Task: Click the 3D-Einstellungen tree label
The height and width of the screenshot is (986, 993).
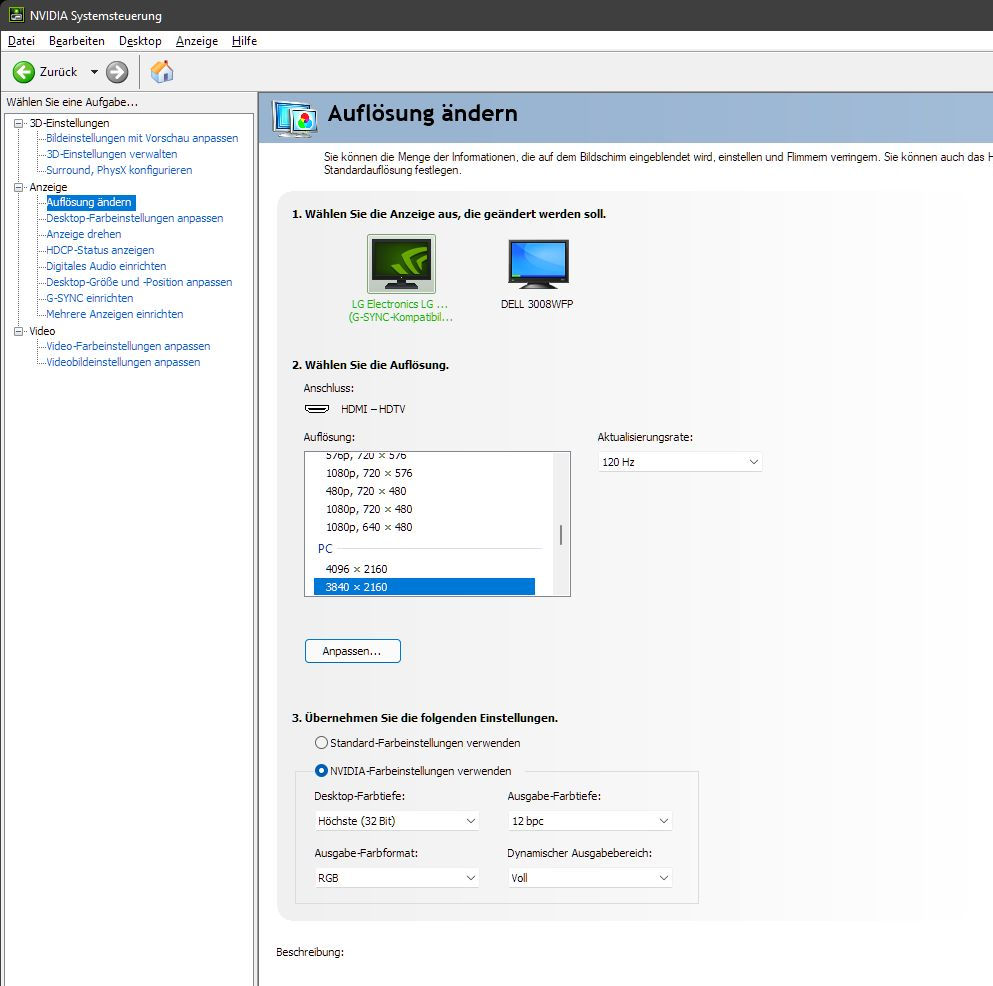Action: [70, 123]
